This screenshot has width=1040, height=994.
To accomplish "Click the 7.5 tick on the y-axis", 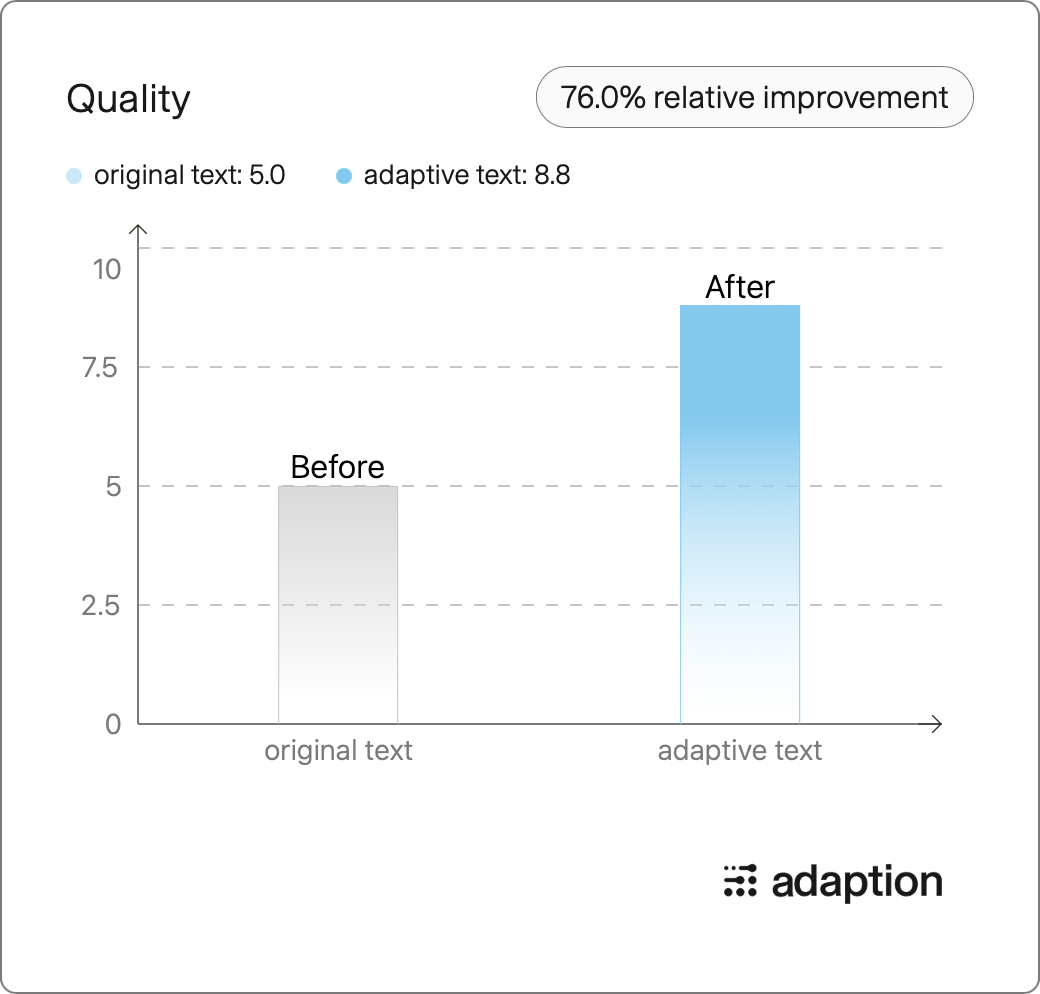I will pos(99,368).
